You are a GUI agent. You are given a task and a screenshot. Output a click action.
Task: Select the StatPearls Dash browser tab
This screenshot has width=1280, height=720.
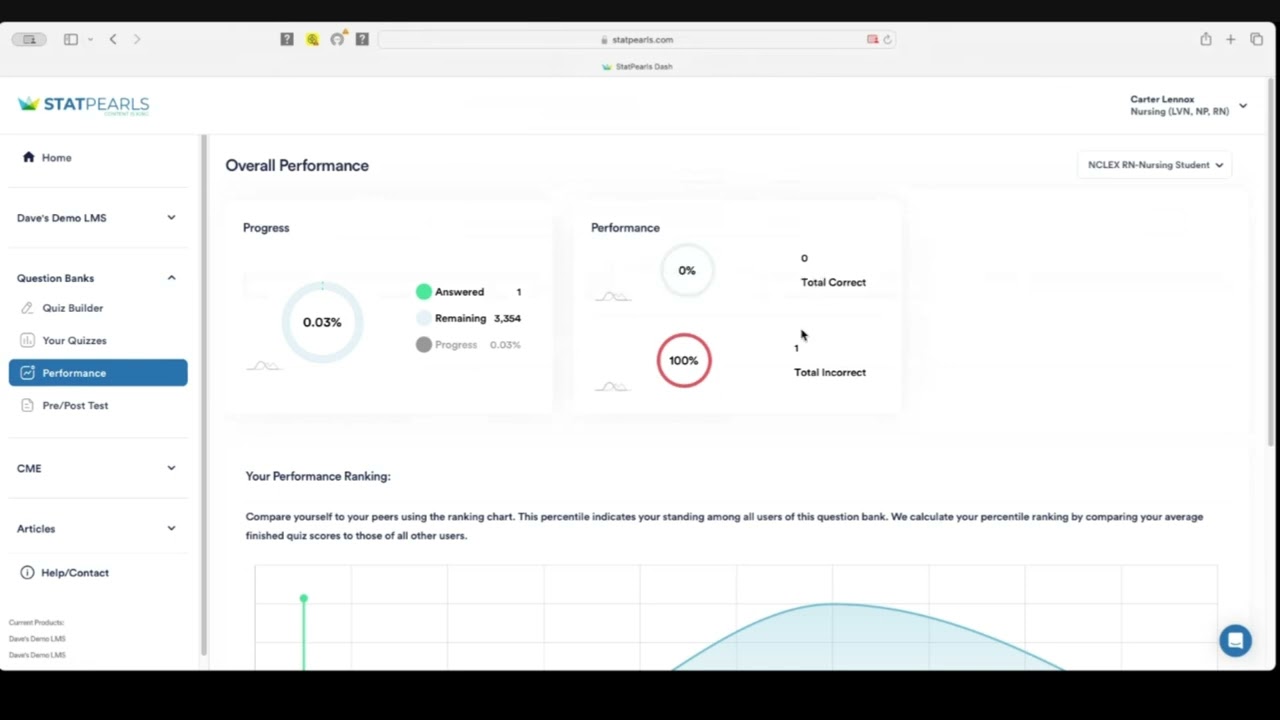[x=637, y=66]
